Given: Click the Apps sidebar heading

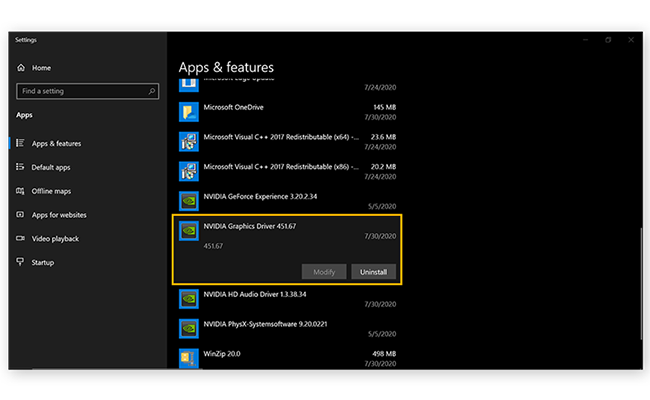Looking at the screenshot, I should [x=24, y=115].
